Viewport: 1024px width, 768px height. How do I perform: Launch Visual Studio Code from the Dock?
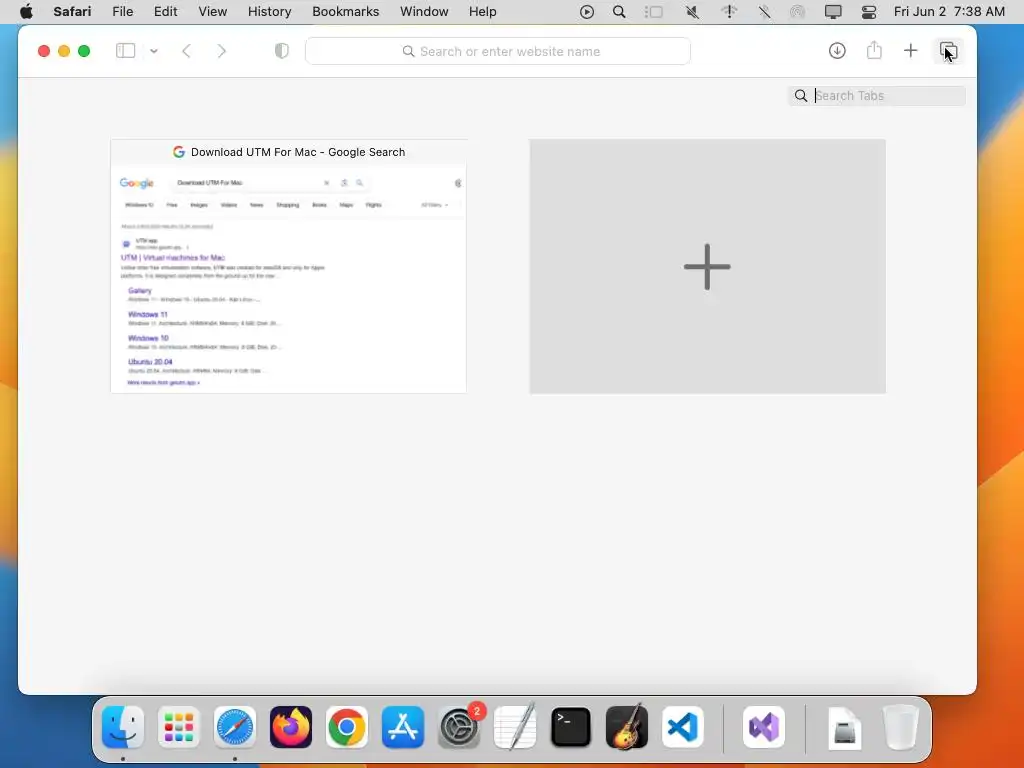(682, 727)
